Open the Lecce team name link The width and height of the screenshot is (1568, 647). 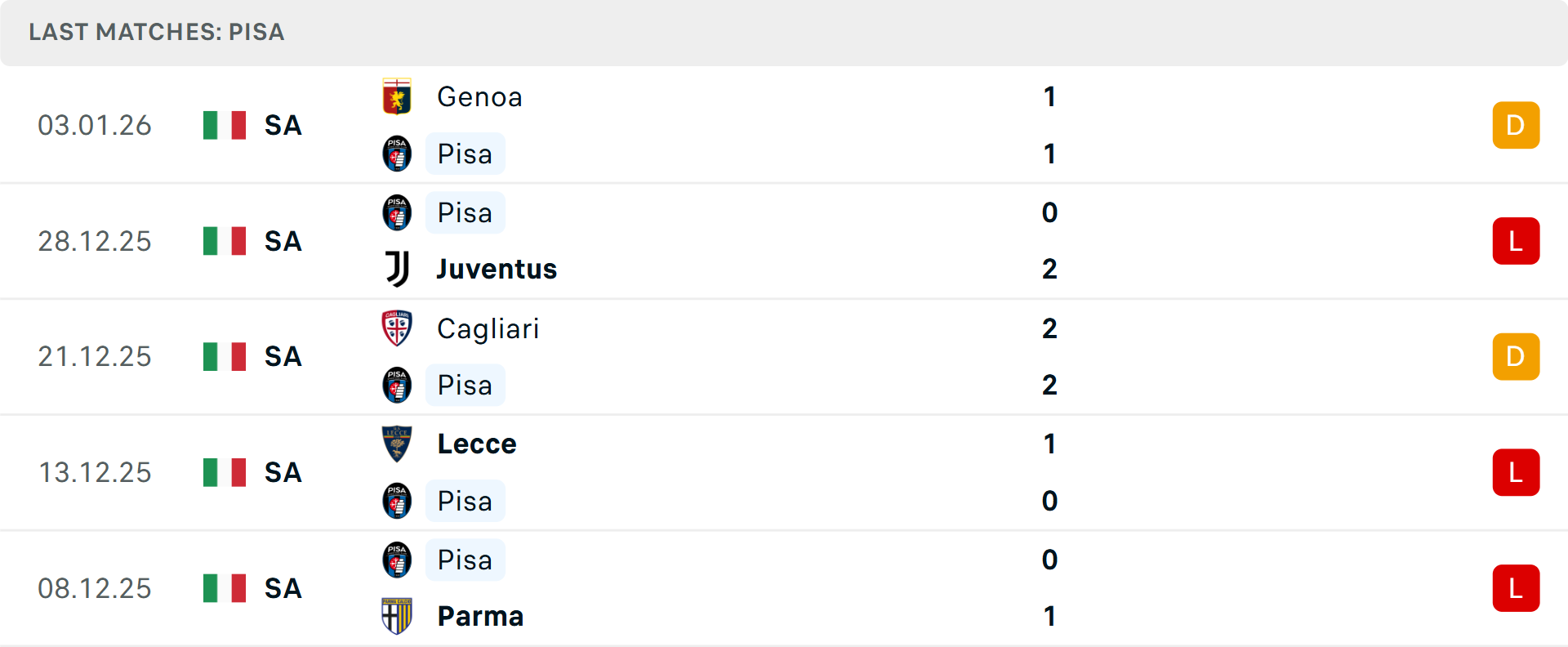tap(477, 444)
